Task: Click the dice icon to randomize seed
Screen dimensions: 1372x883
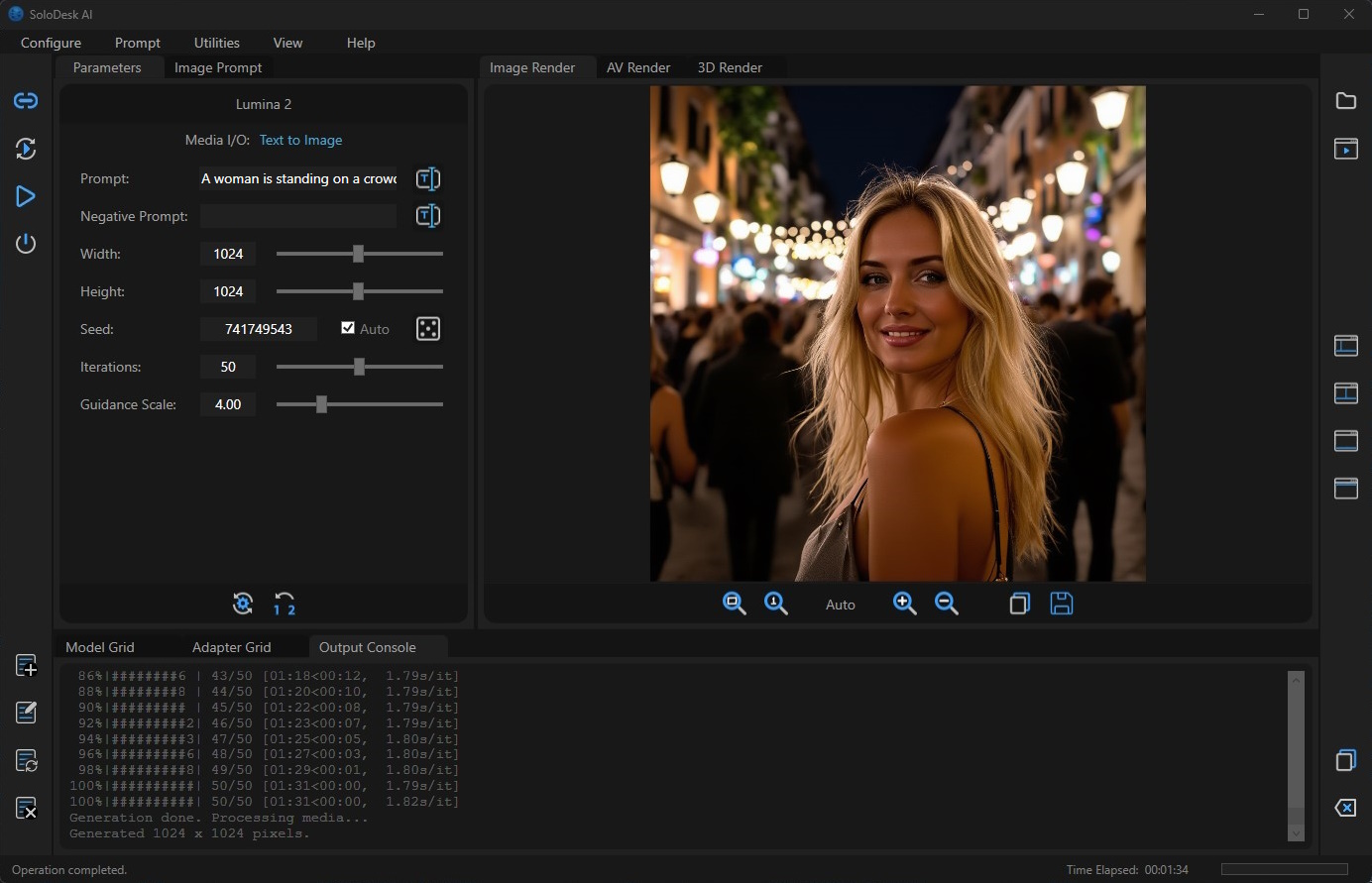Action: (x=428, y=329)
